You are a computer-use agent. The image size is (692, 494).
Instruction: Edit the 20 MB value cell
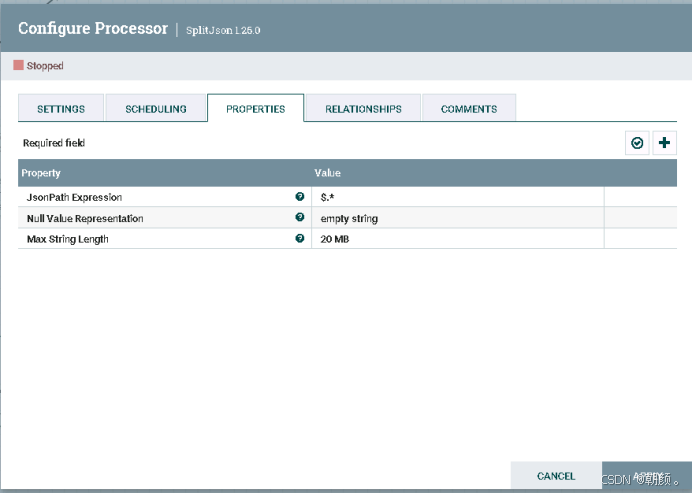pos(458,239)
